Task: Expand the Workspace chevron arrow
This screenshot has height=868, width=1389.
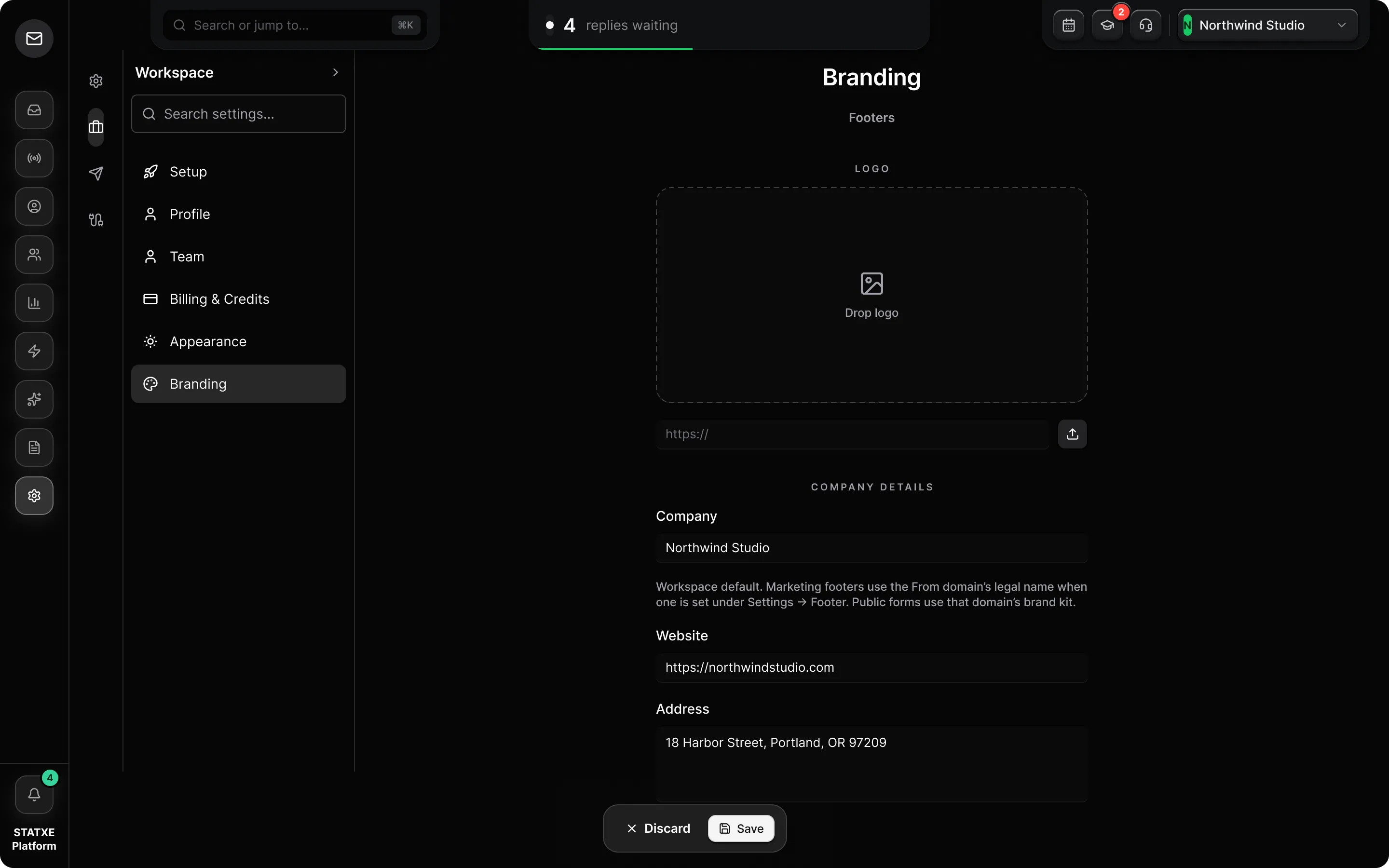Action: (x=335, y=72)
